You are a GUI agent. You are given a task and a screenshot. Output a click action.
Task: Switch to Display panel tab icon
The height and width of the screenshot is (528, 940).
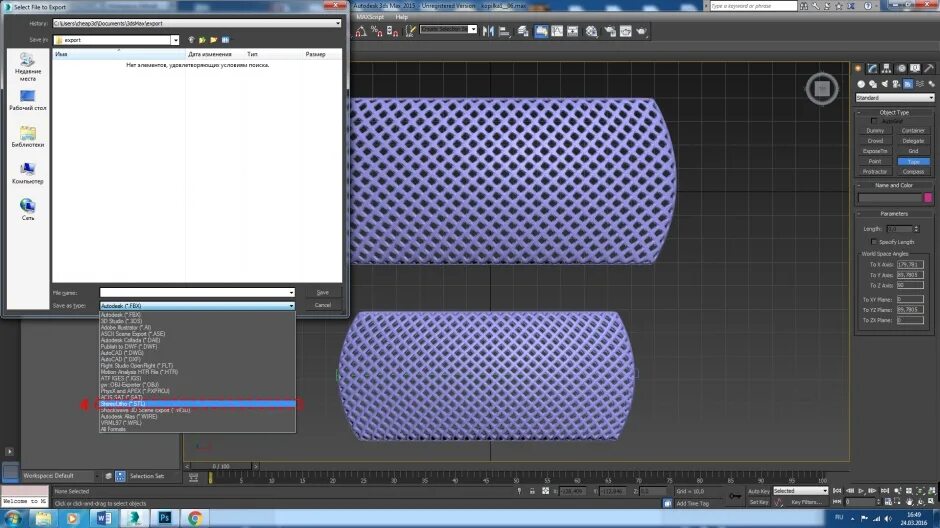(915, 69)
